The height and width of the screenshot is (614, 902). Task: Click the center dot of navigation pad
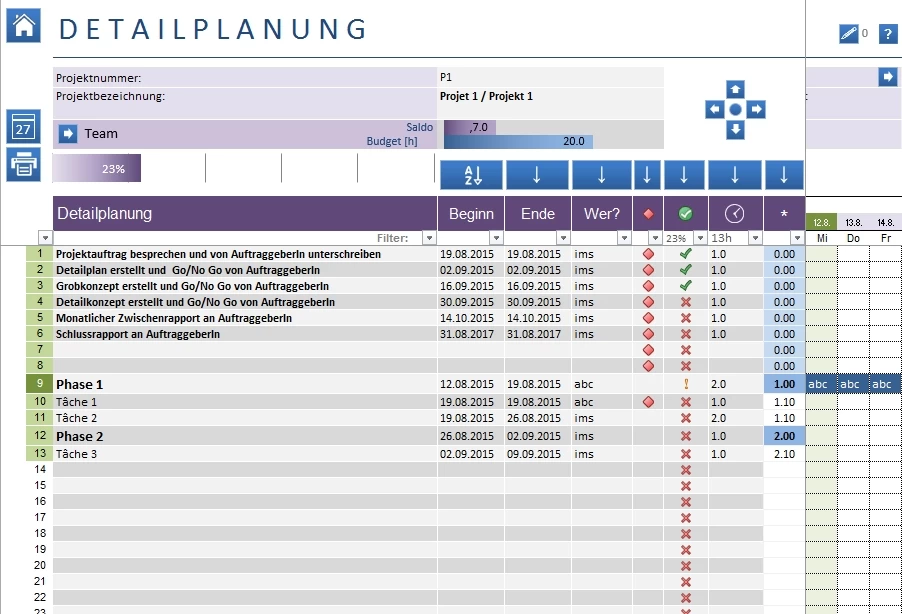pos(735,109)
